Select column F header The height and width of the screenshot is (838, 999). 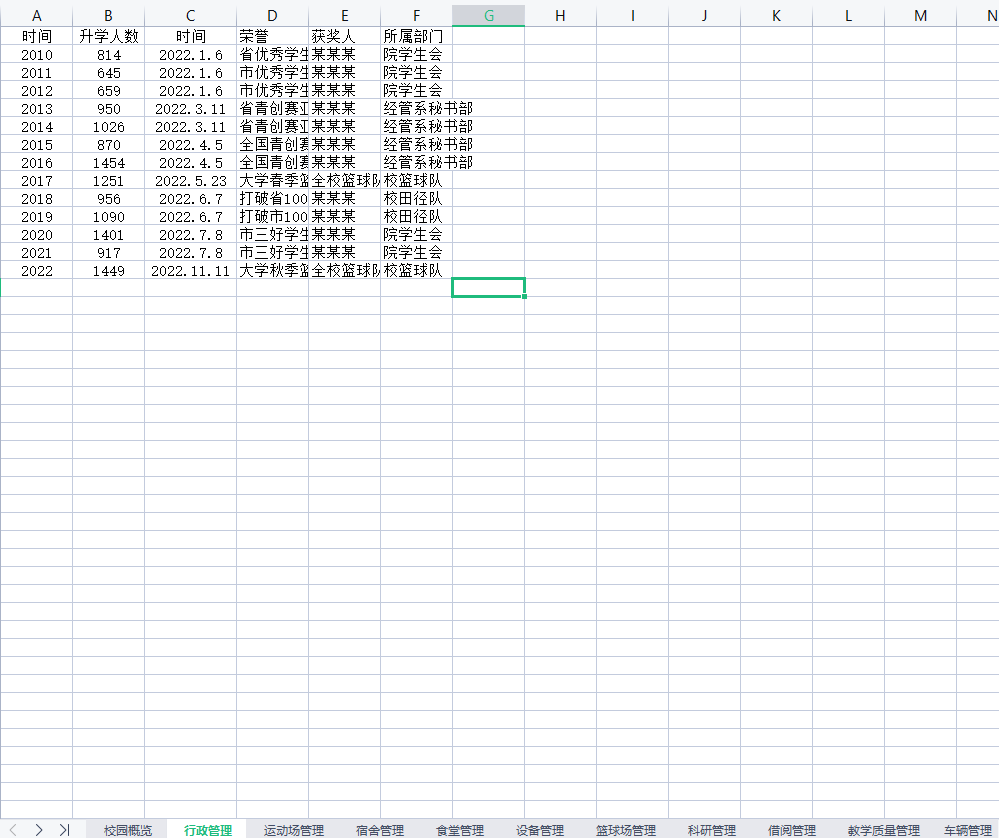tap(416, 16)
